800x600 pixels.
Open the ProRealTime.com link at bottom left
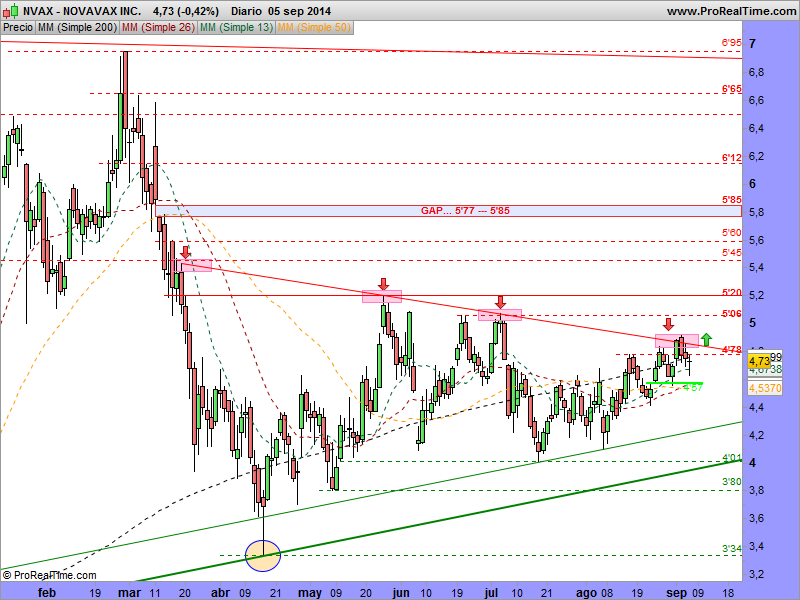click(55, 575)
